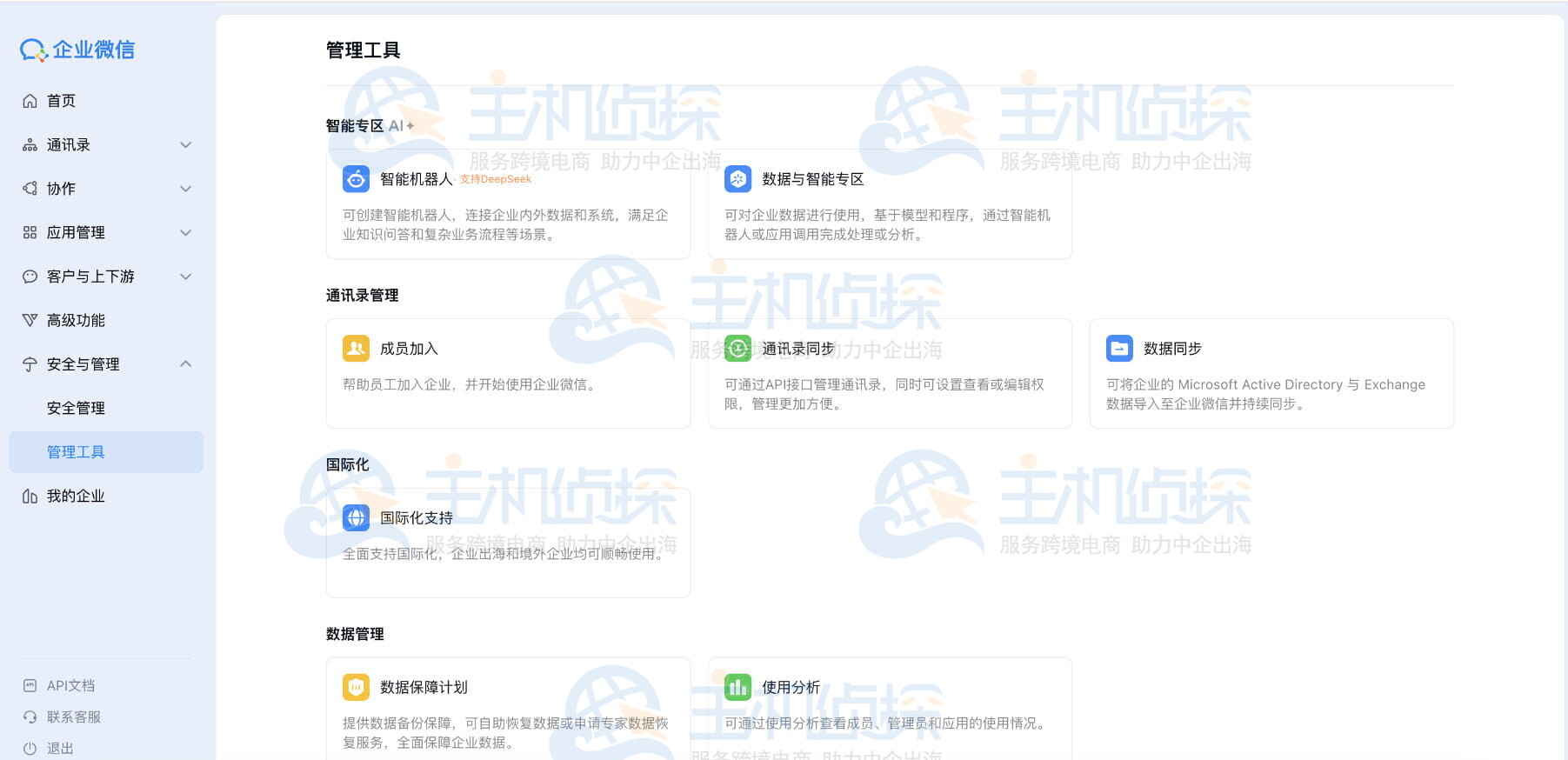Click the 管理工具 page title
1568x760 pixels.
[x=364, y=50]
